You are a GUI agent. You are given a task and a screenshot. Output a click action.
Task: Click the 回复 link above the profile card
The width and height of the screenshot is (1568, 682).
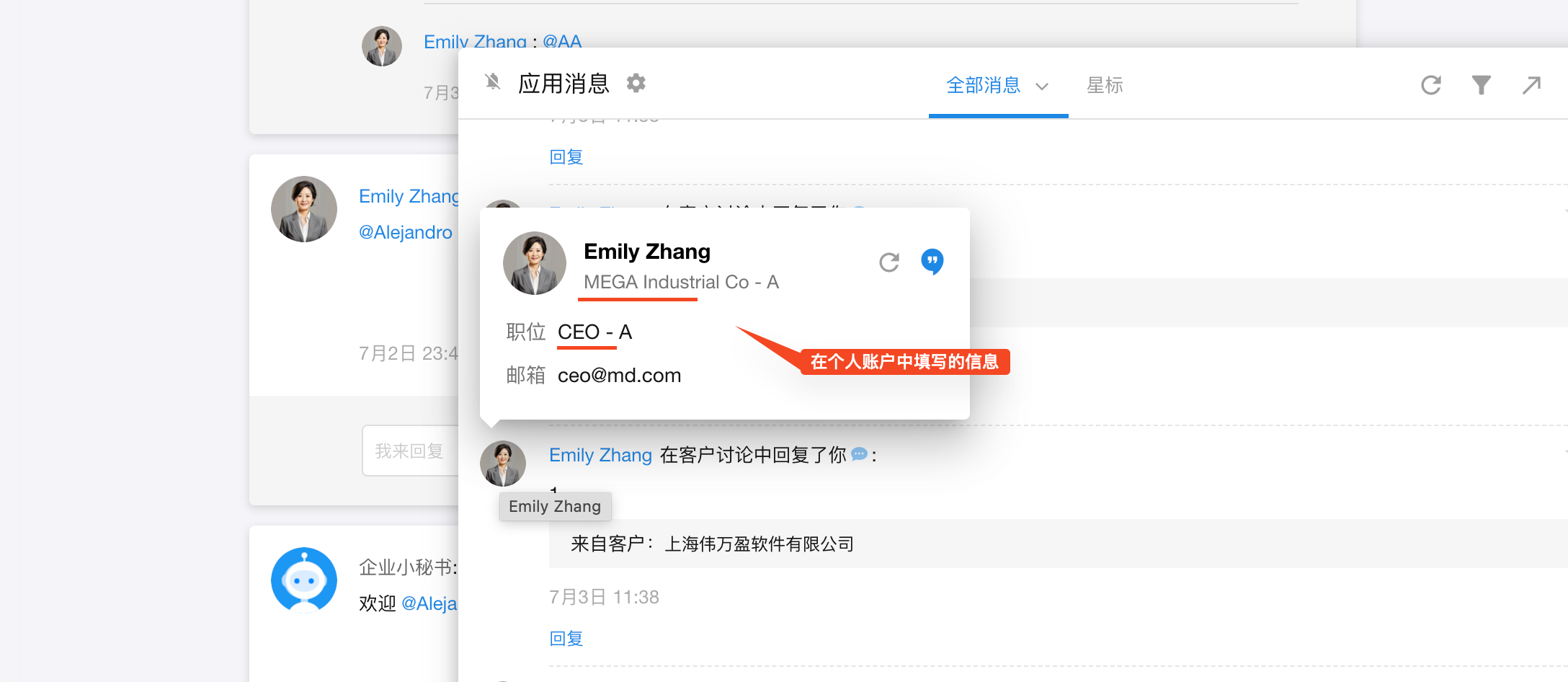[566, 157]
